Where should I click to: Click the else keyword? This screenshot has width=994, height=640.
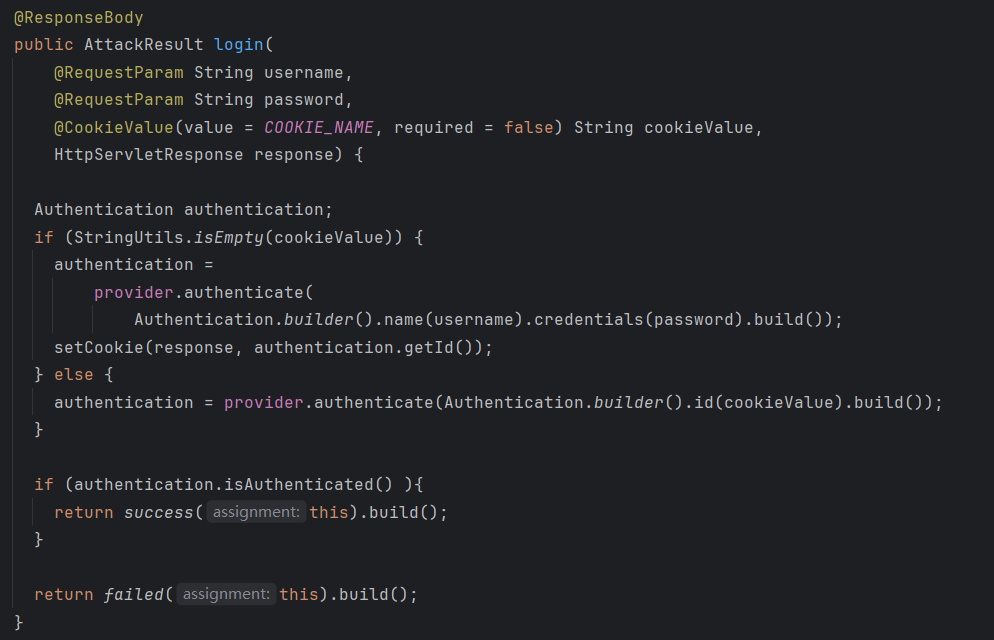pos(73,375)
